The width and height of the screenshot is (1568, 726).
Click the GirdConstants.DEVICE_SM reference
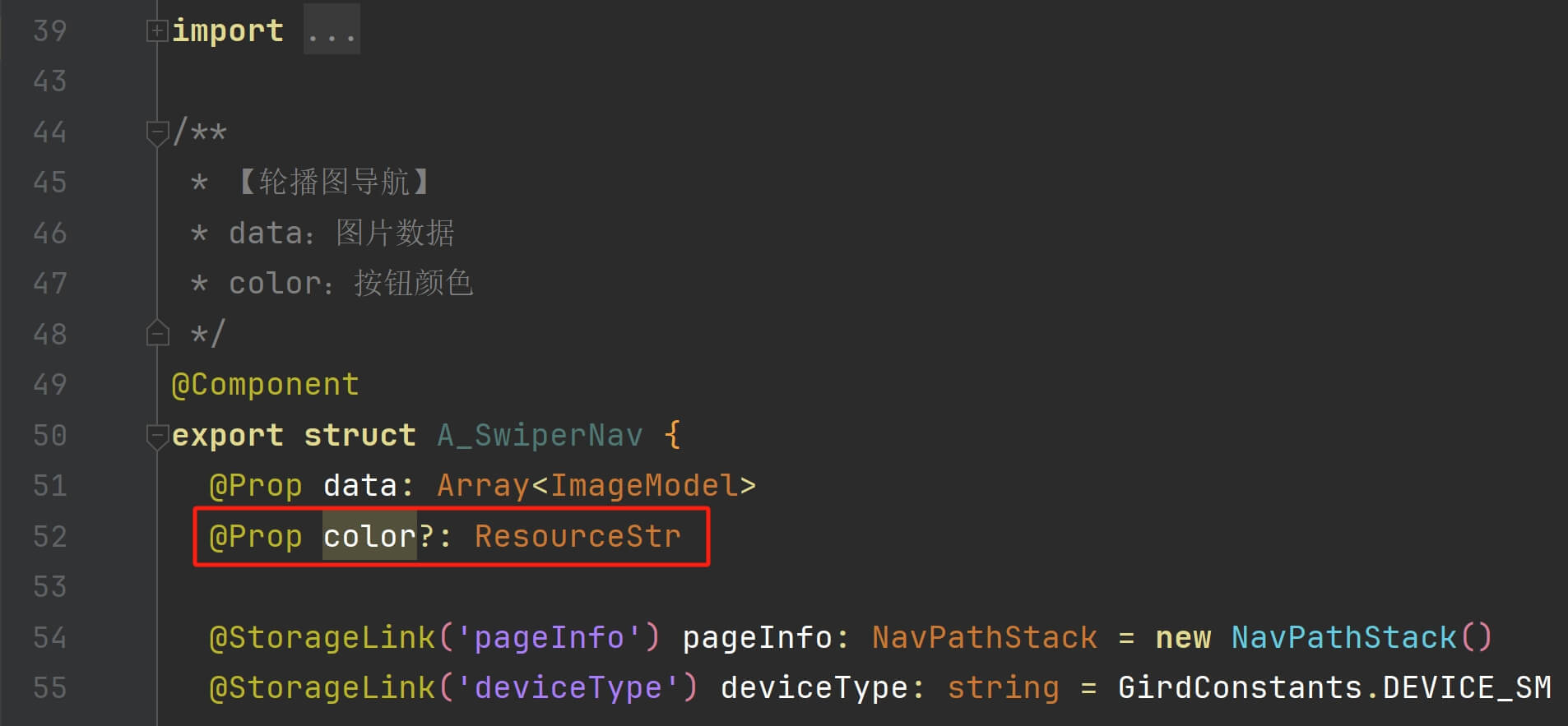click(1334, 687)
